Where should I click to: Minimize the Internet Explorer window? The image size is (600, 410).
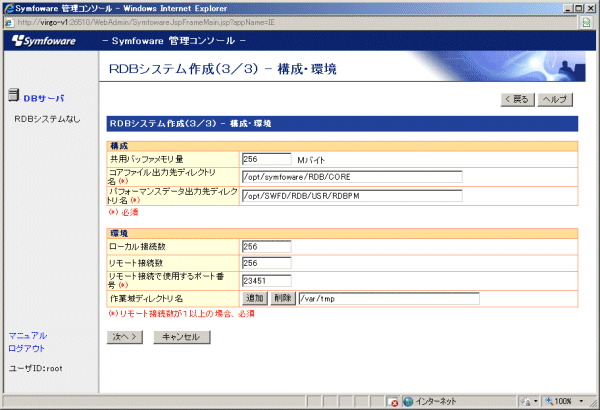(568, 8)
